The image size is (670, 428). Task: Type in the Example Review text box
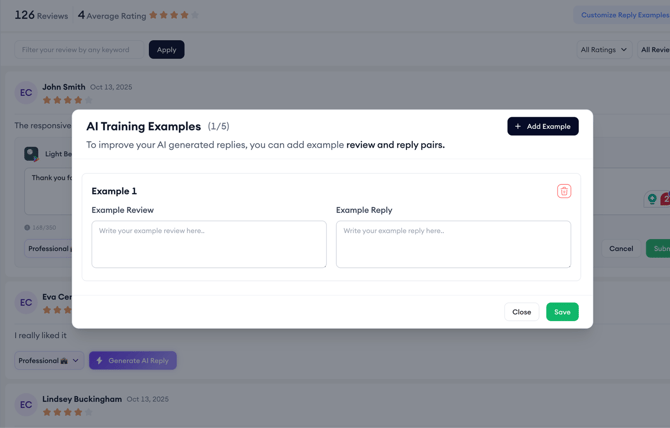tap(209, 244)
